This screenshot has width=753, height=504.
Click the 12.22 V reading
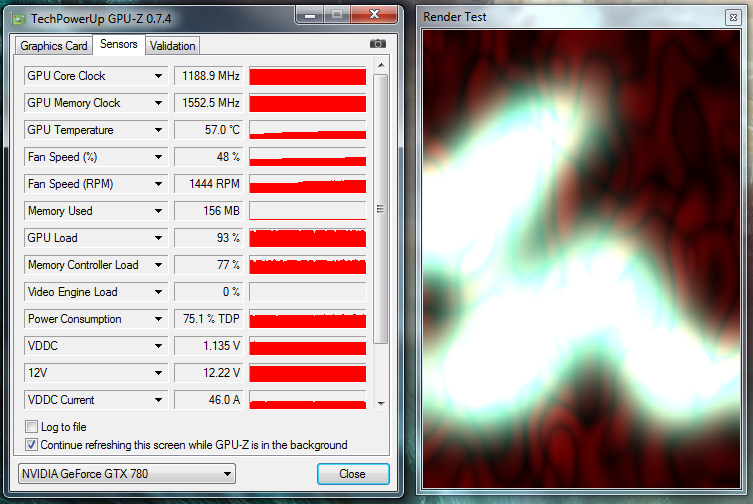click(208, 372)
